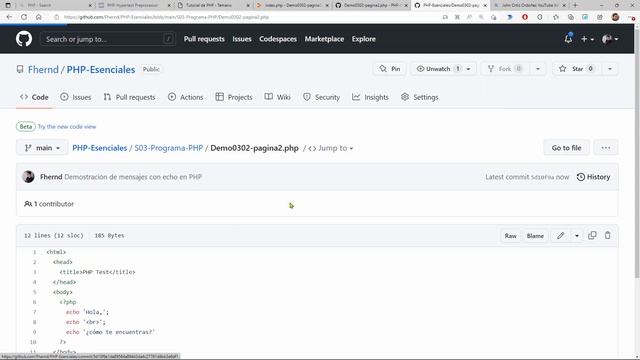
Task: Select the Actions tab
Action: point(186,97)
